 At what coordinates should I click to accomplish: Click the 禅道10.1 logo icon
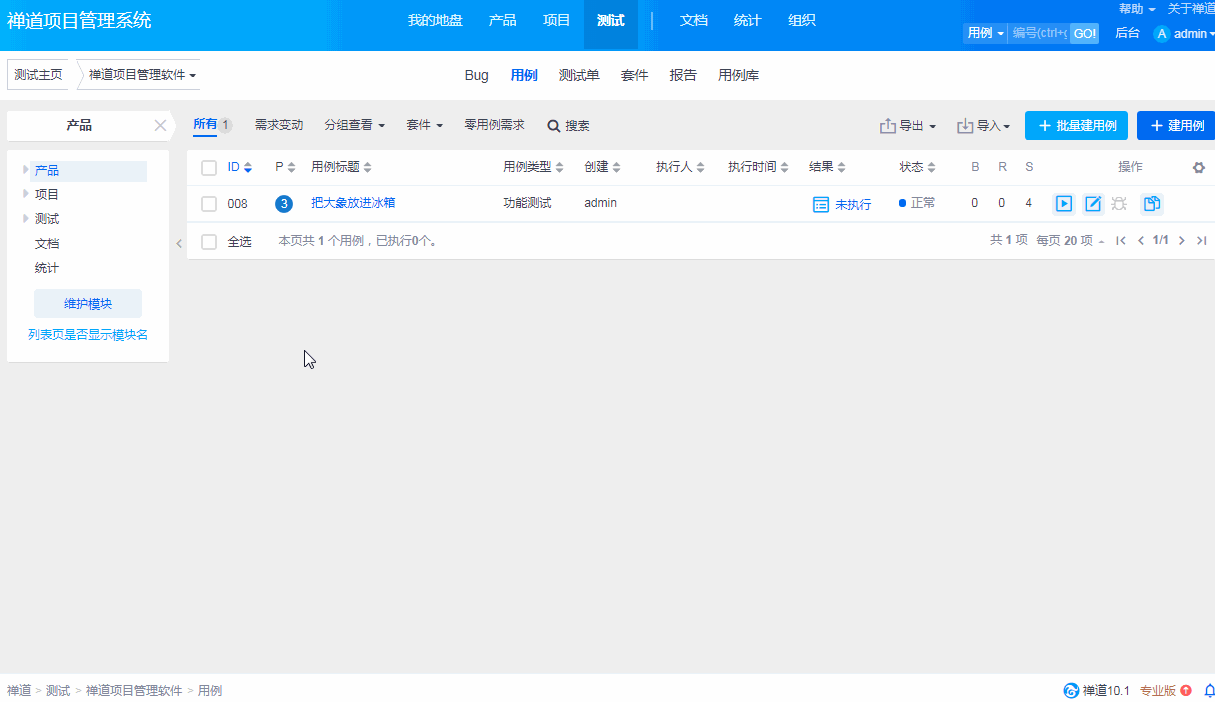click(x=1071, y=691)
